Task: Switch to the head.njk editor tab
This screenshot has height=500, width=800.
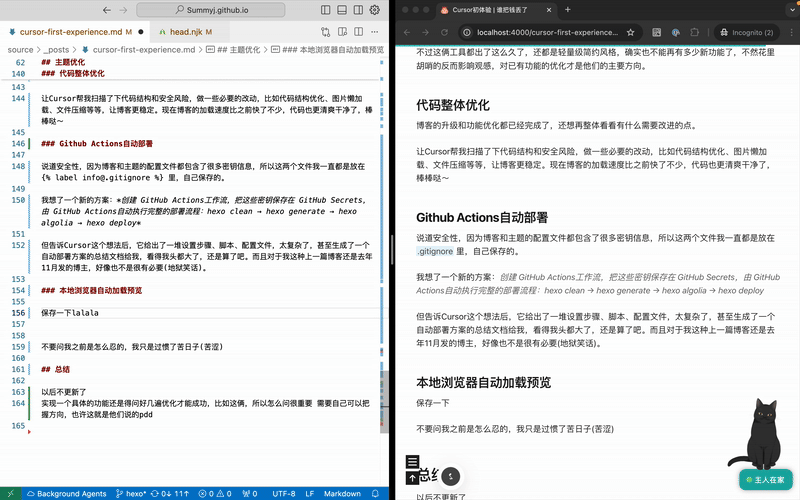Action: [186, 32]
